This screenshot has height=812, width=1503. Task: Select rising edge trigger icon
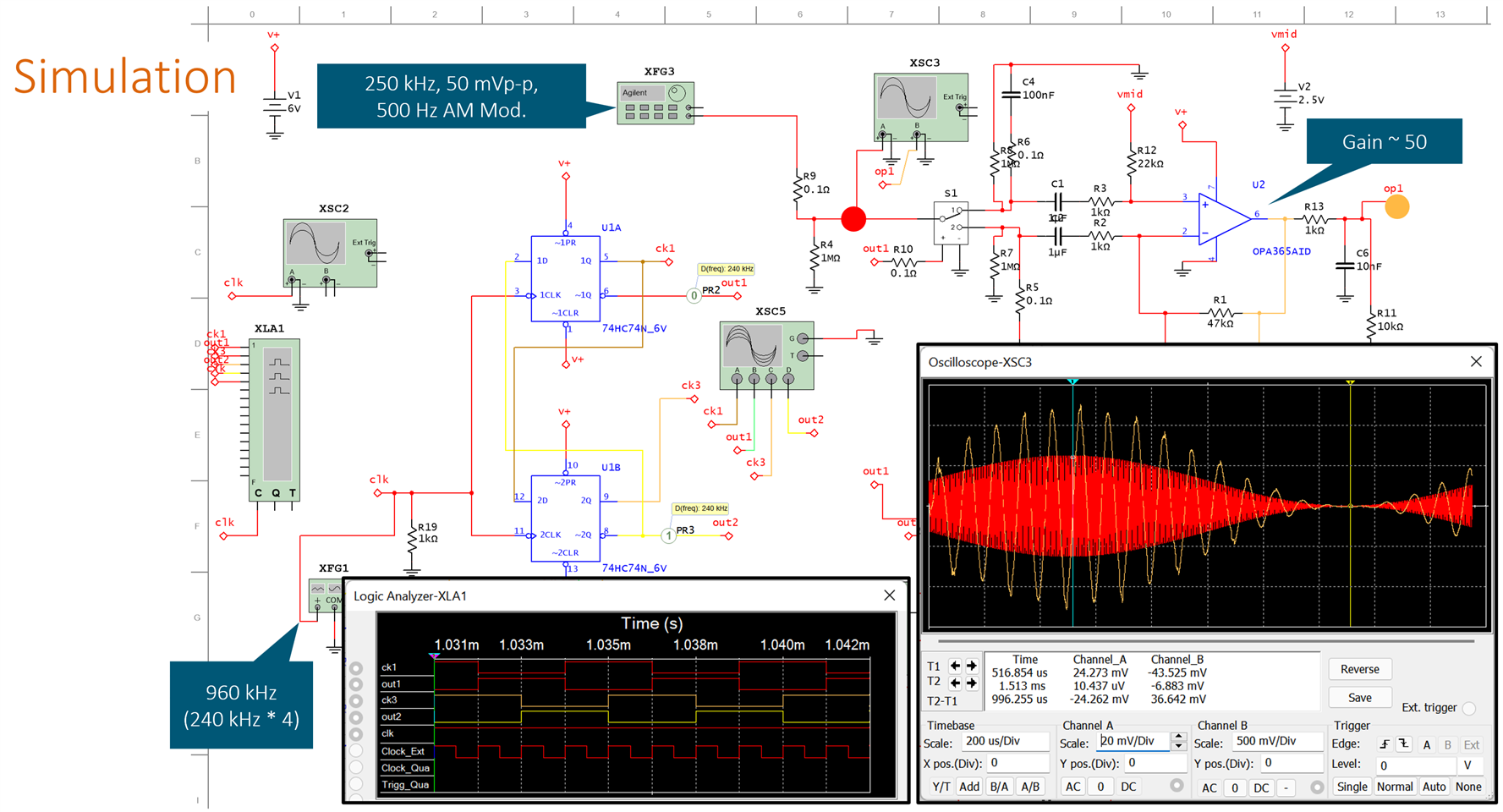[1385, 744]
